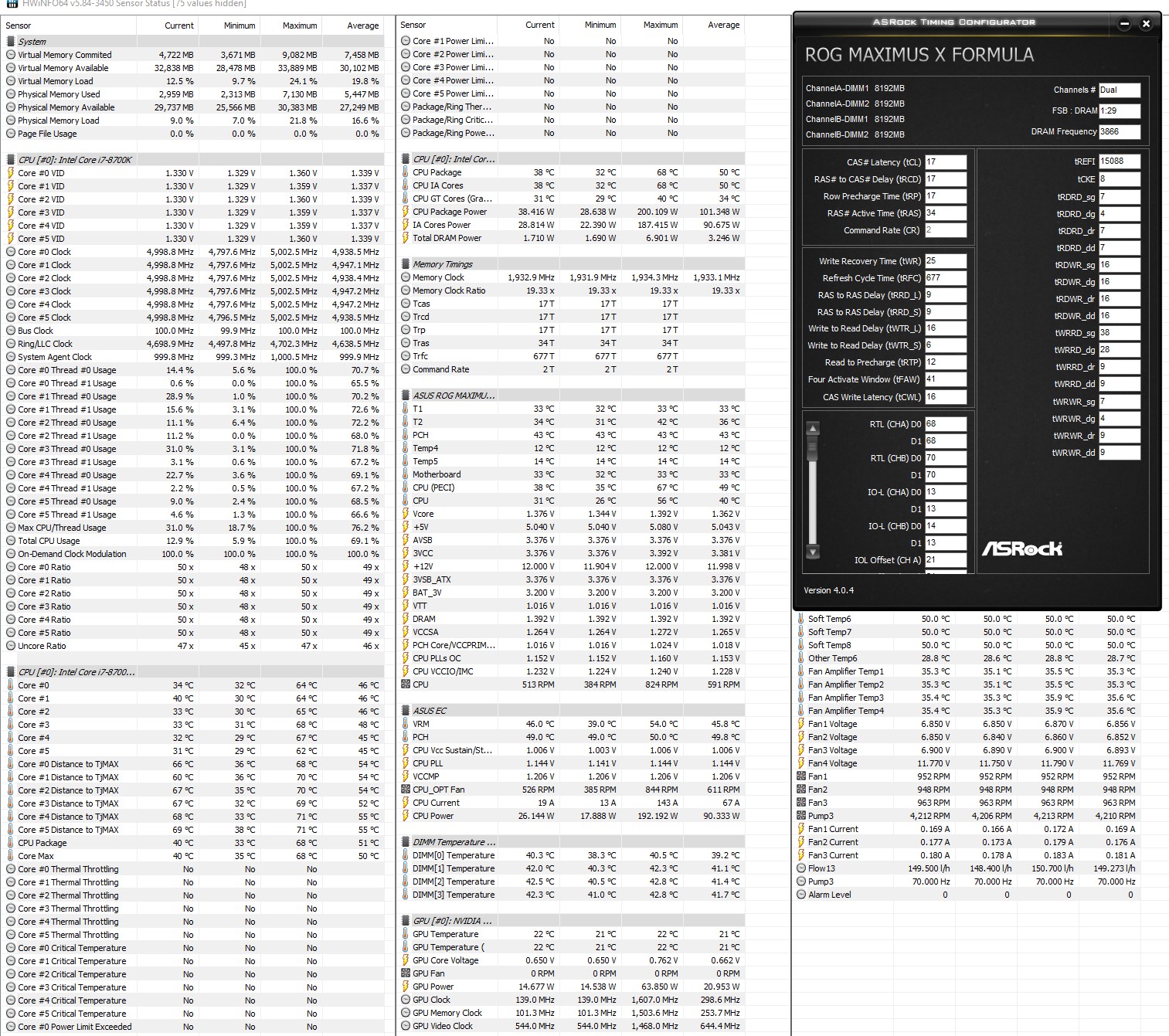This screenshot has height=1036, width=1169.
Task: Click the fan icon beside CPU_OPT Fan
Action: click(x=406, y=790)
